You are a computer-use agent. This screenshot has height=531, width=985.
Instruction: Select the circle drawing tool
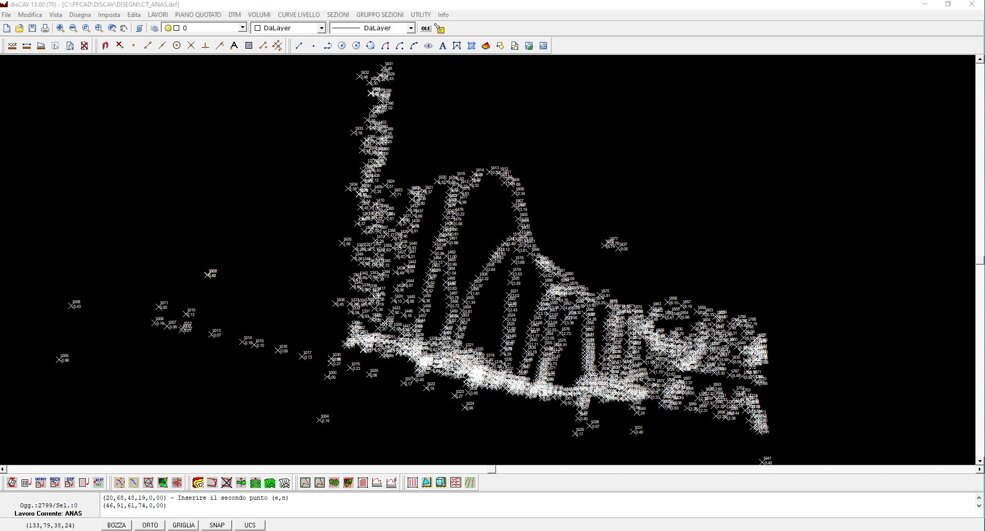tap(177, 46)
